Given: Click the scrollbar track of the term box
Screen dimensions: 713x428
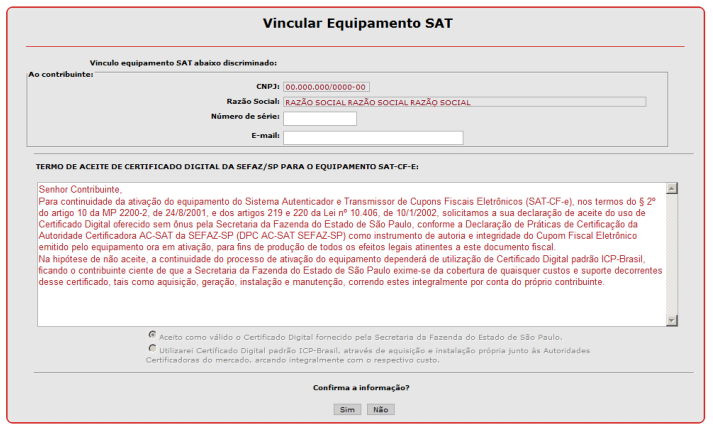Looking at the screenshot, I should click(672, 254).
